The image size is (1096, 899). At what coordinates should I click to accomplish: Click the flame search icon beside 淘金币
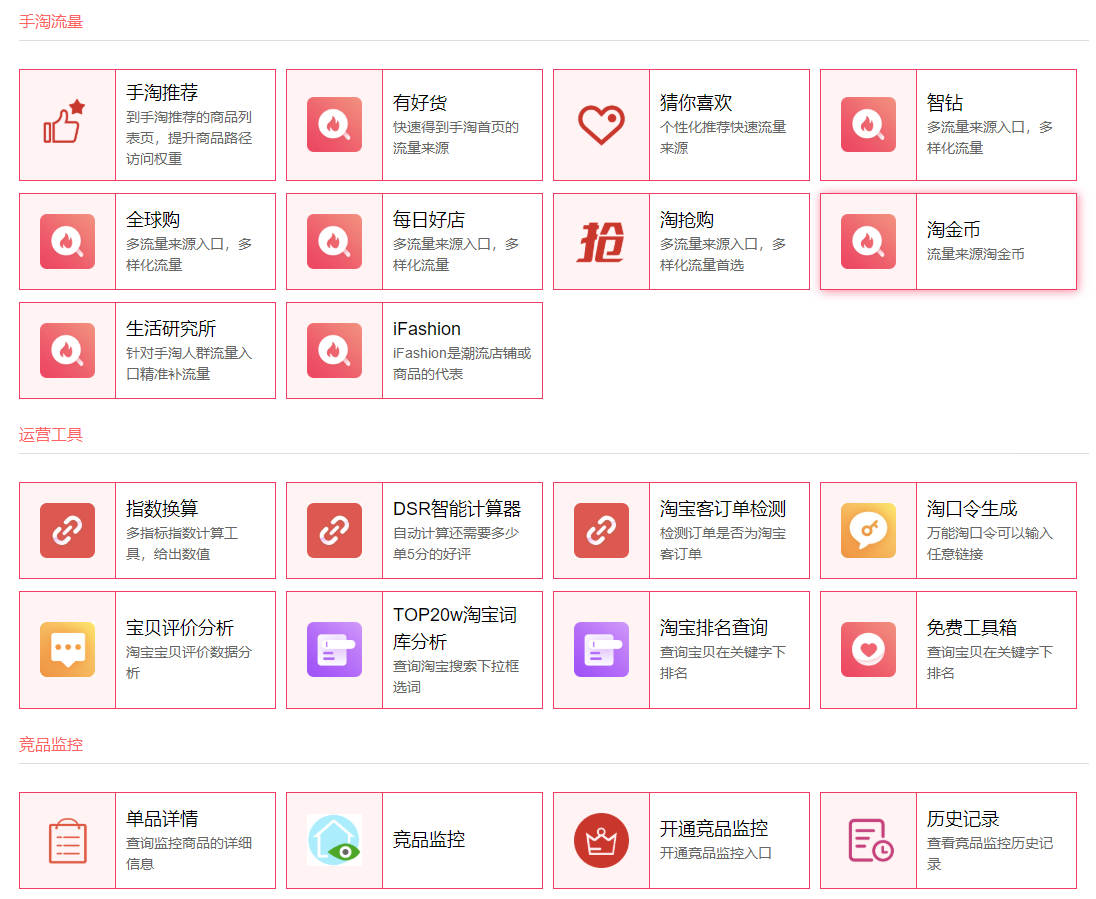[x=868, y=241]
